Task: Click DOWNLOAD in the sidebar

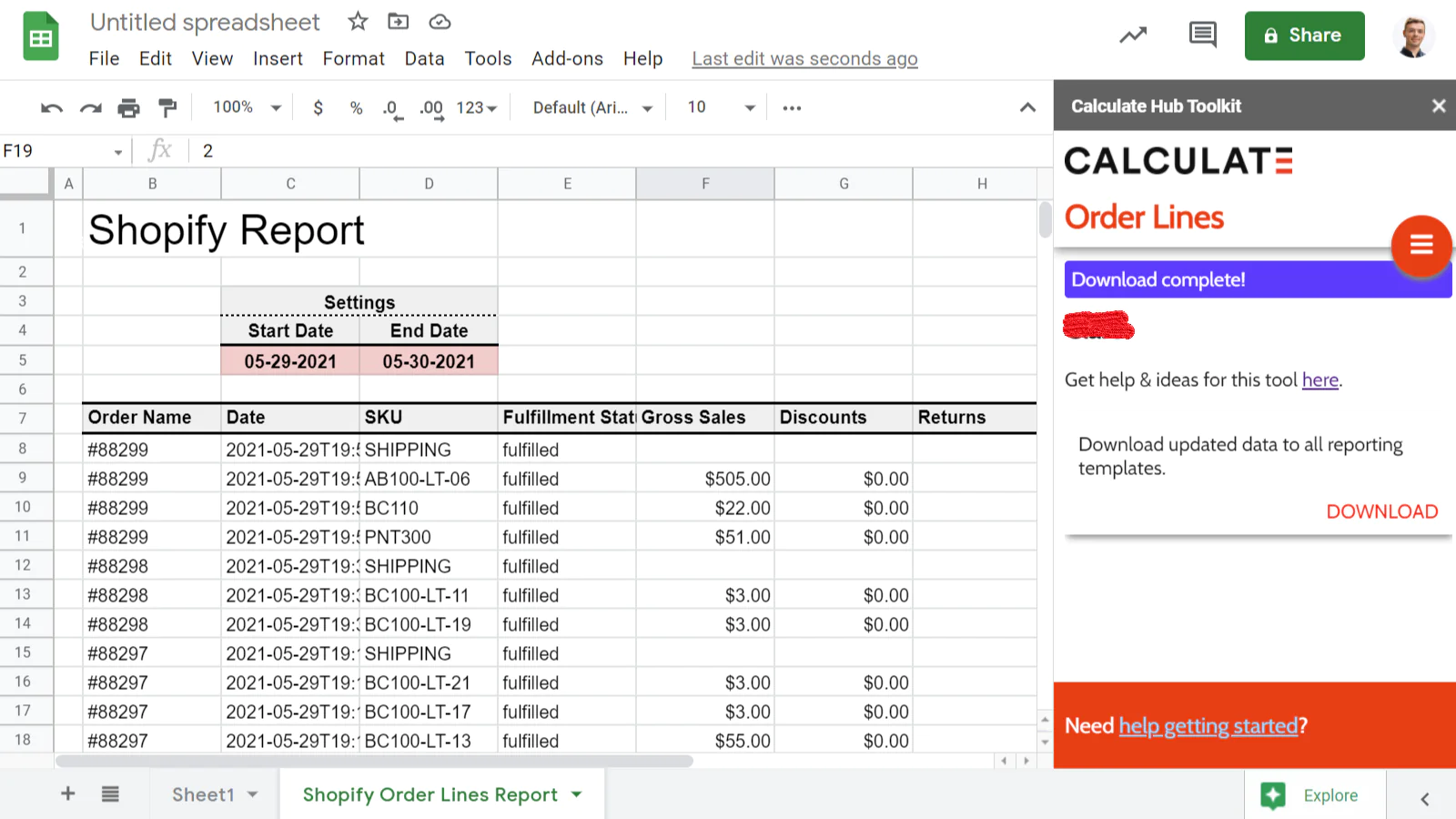Action: (x=1381, y=511)
